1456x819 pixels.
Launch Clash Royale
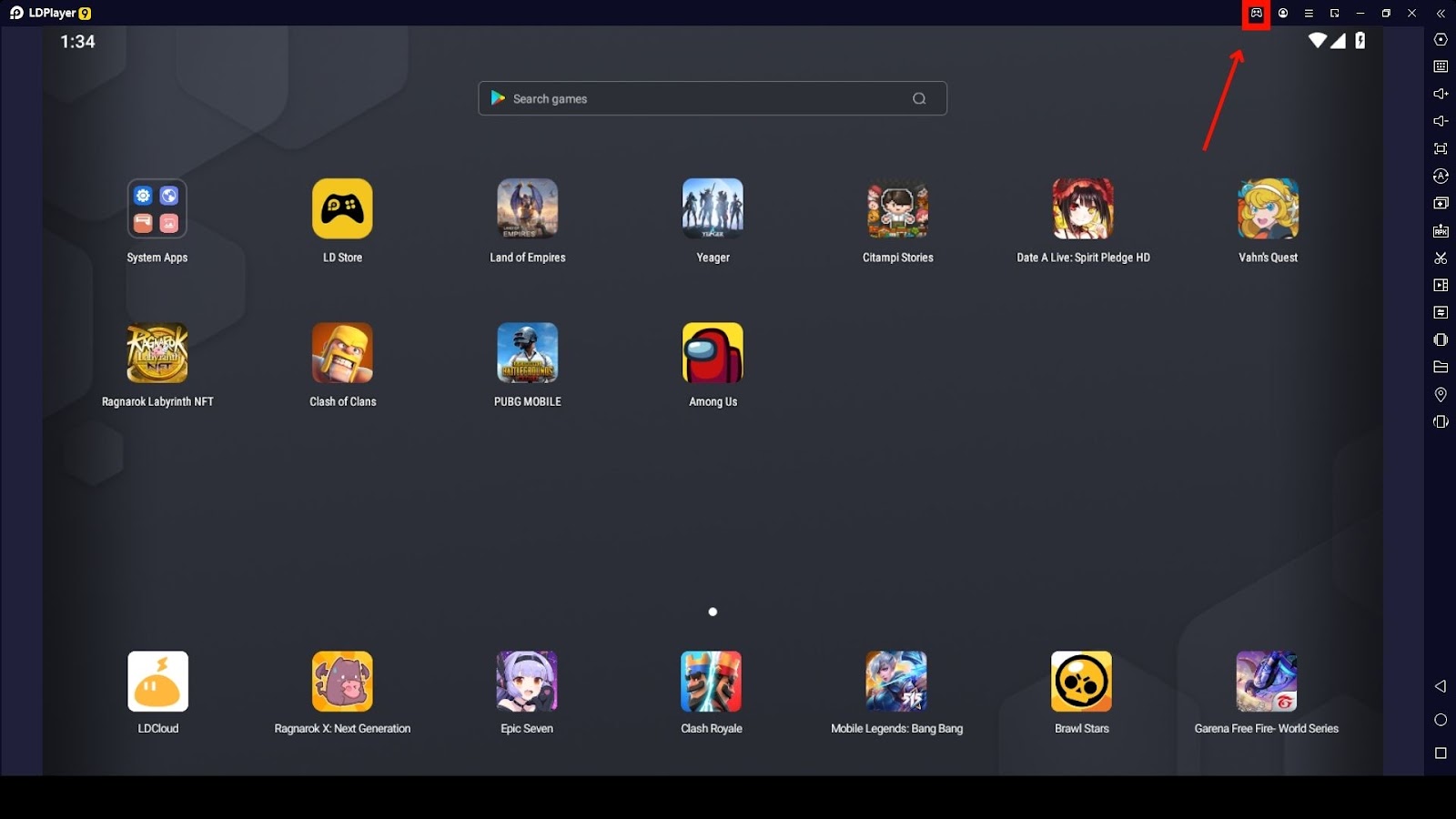click(x=712, y=682)
